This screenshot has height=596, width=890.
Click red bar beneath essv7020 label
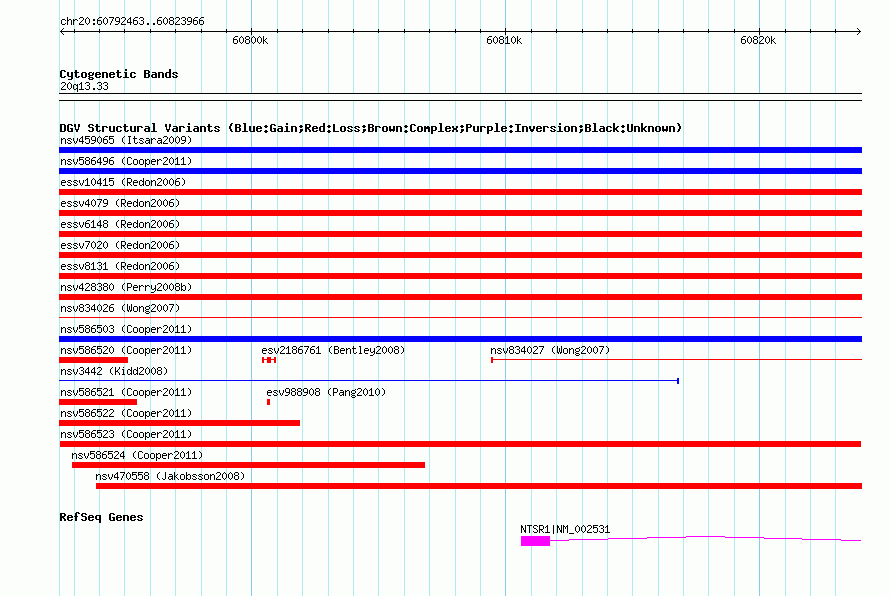pos(460,255)
